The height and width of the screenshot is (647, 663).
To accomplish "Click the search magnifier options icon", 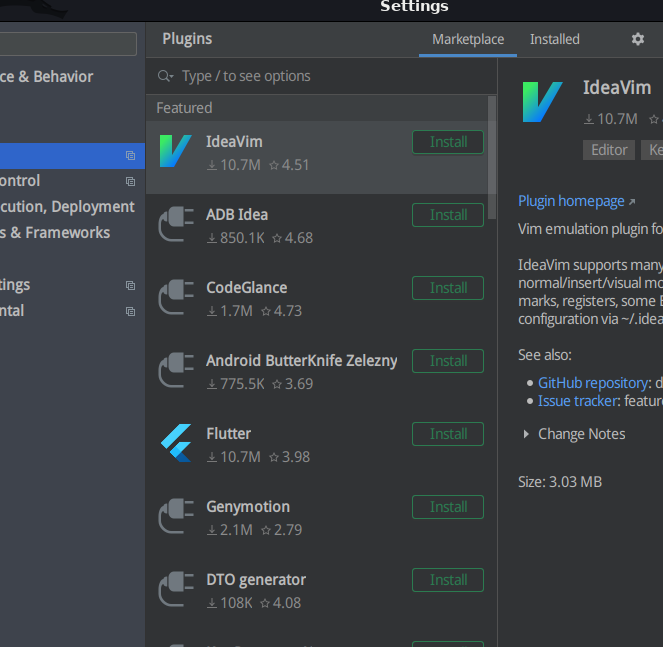I will click(165, 76).
